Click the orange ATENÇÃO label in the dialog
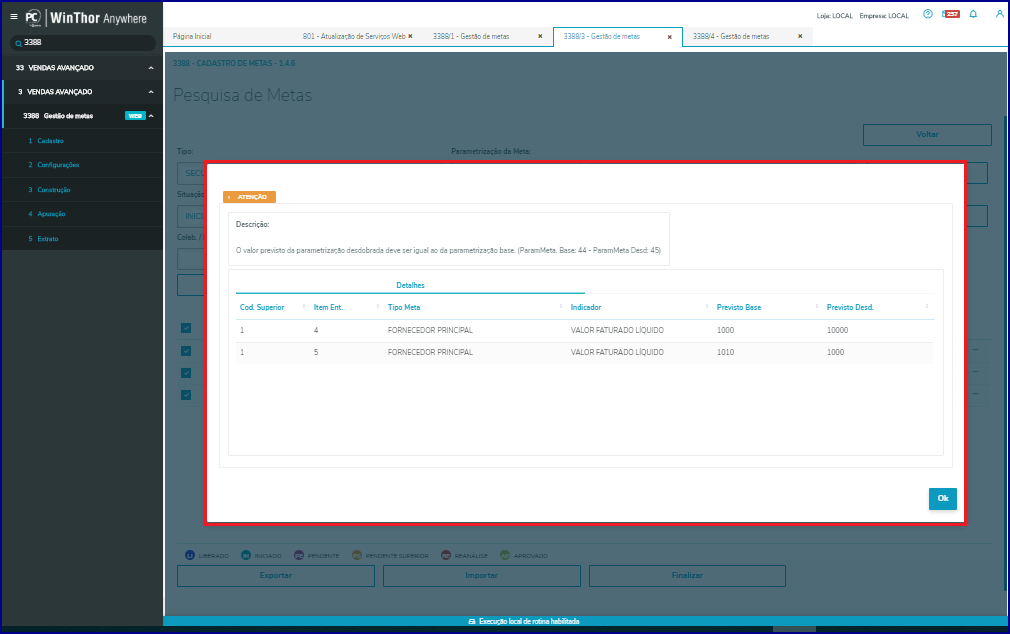 tap(249, 197)
